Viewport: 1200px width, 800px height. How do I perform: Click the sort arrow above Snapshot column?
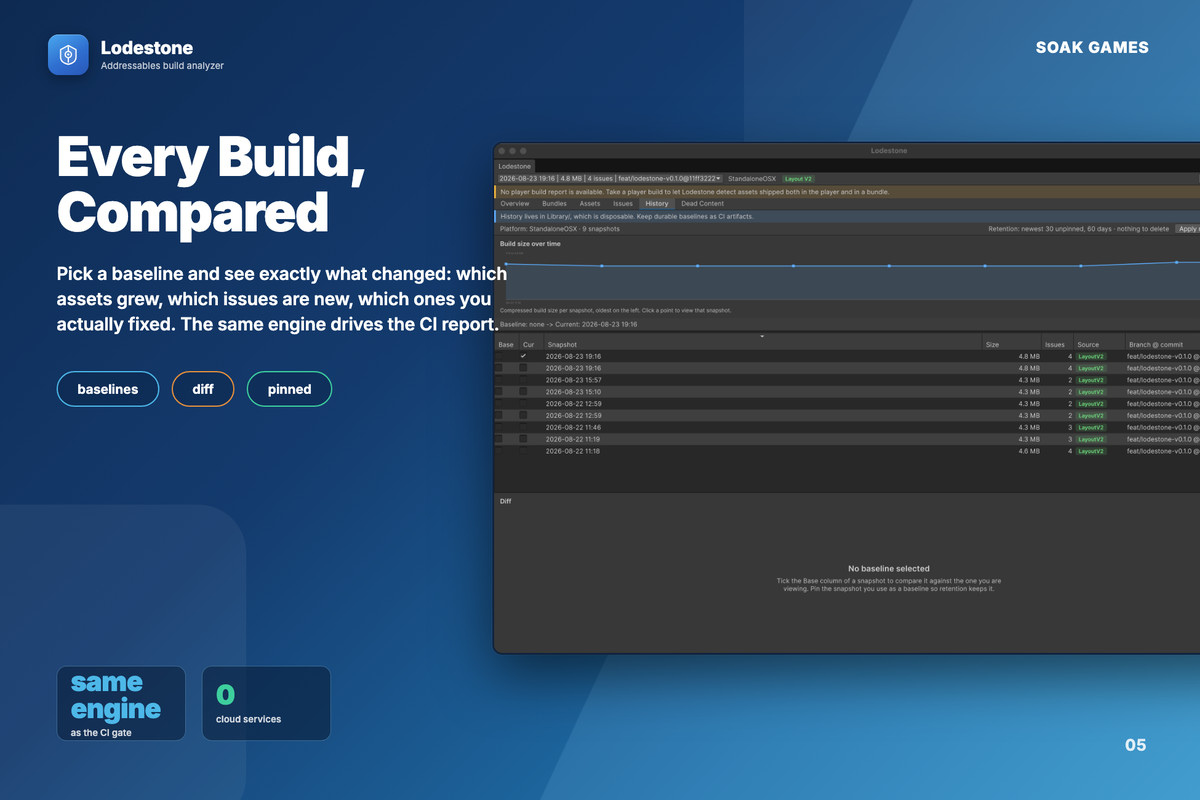763,336
